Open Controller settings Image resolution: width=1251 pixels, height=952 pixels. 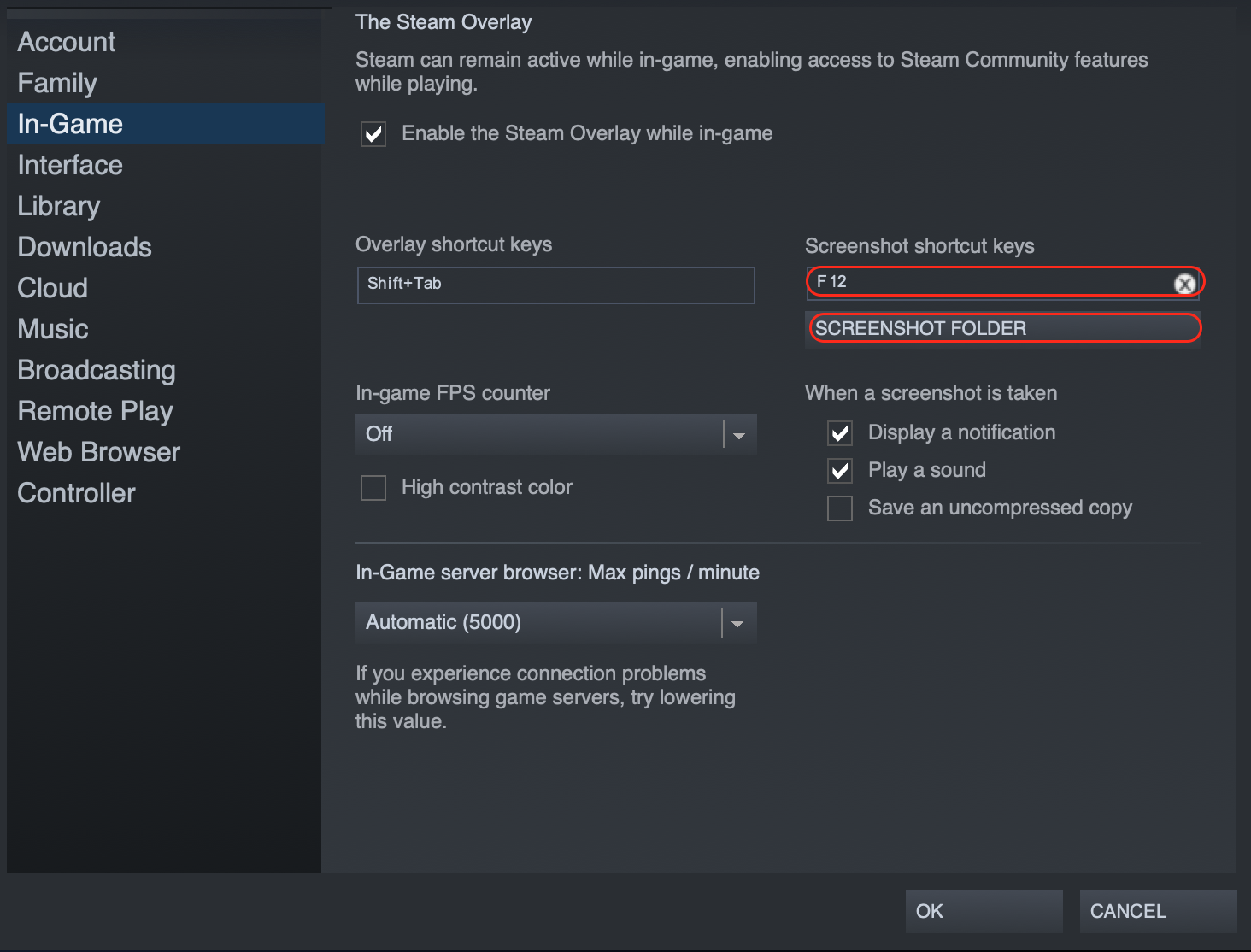point(165,493)
